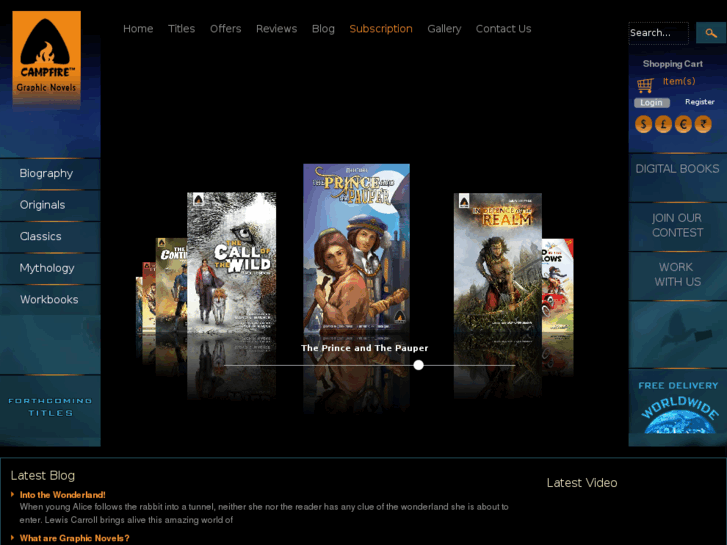Click the Register link

click(x=700, y=102)
